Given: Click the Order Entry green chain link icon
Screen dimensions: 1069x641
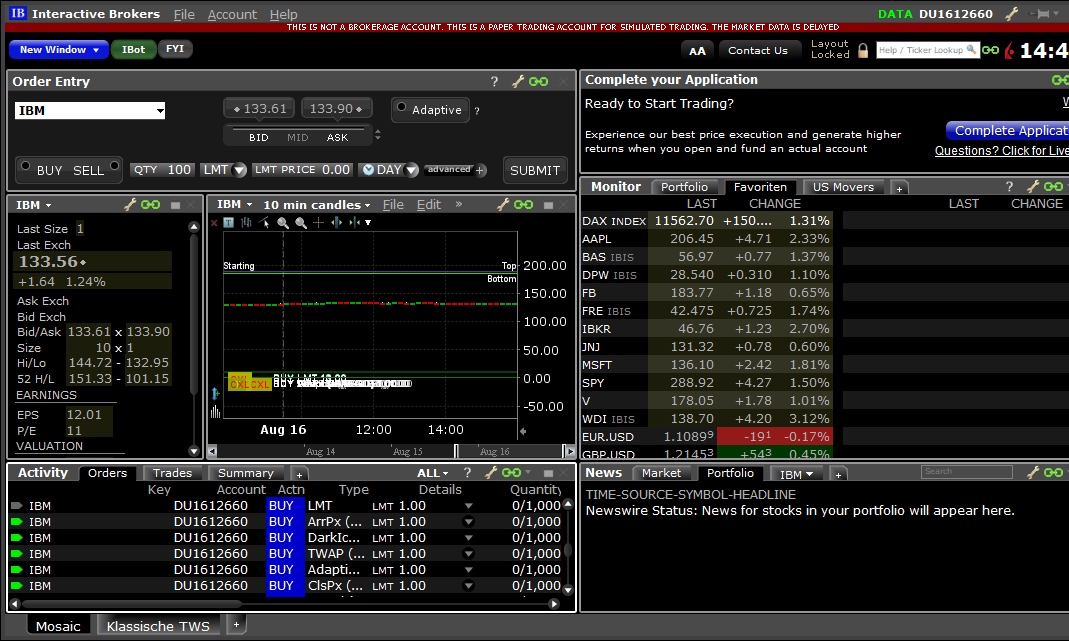Looking at the screenshot, I should tap(539, 81).
